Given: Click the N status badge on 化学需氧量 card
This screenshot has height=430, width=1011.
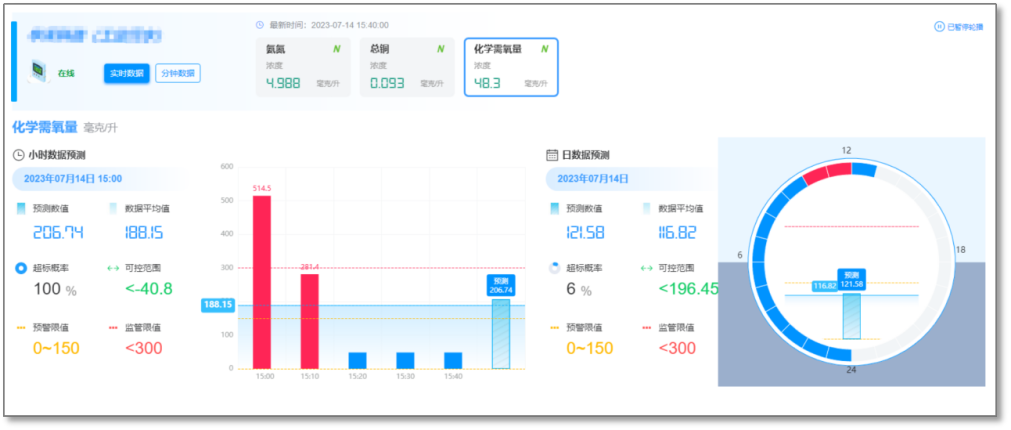Looking at the screenshot, I should pyautogui.click(x=545, y=48).
